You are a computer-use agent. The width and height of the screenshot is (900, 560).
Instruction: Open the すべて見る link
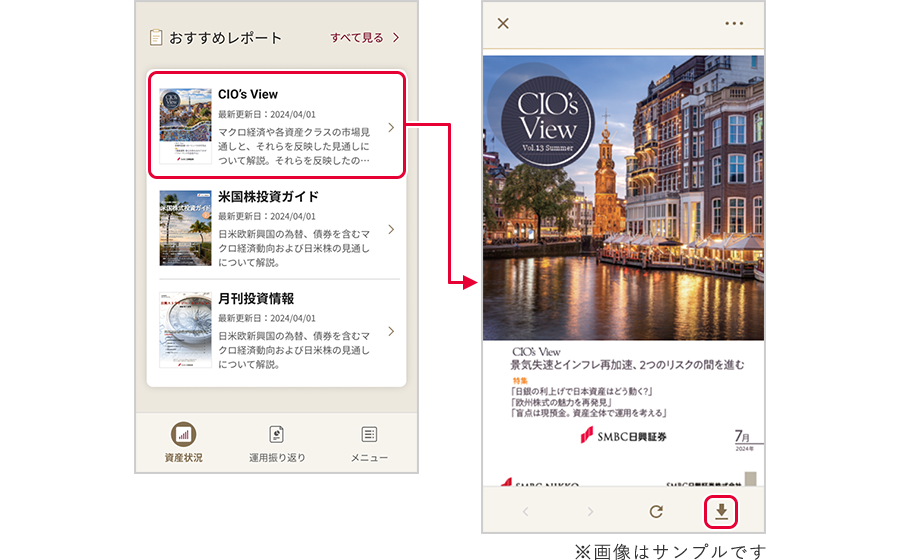pos(364,38)
